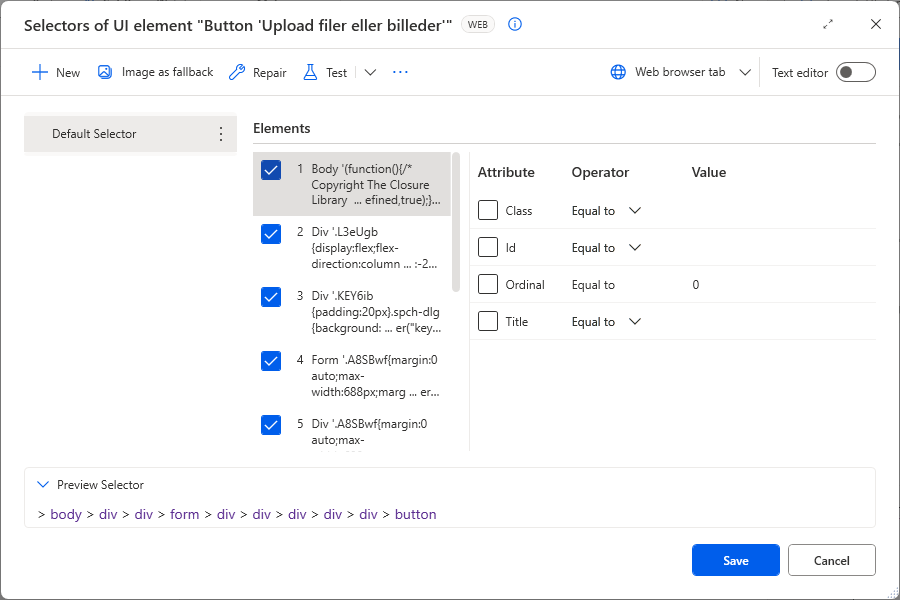Click the New selector plus icon

(x=40, y=72)
